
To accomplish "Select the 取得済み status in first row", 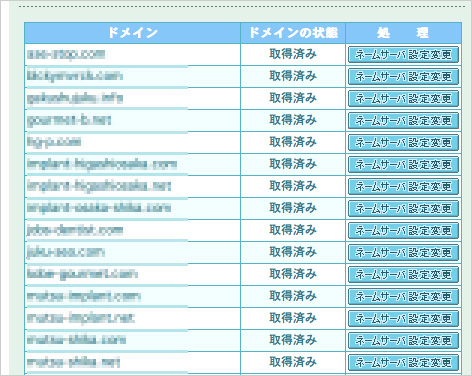I will click(x=293, y=54).
